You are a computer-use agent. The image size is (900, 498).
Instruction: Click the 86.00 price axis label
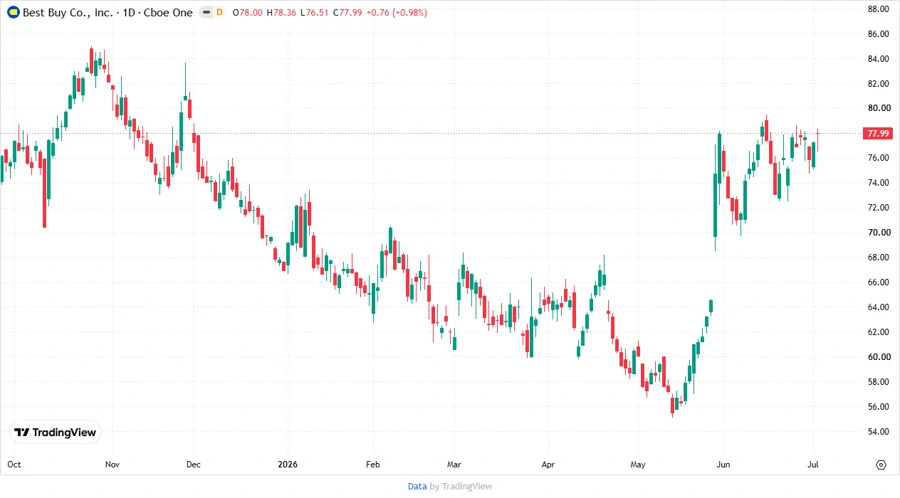pyautogui.click(x=879, y=34)
